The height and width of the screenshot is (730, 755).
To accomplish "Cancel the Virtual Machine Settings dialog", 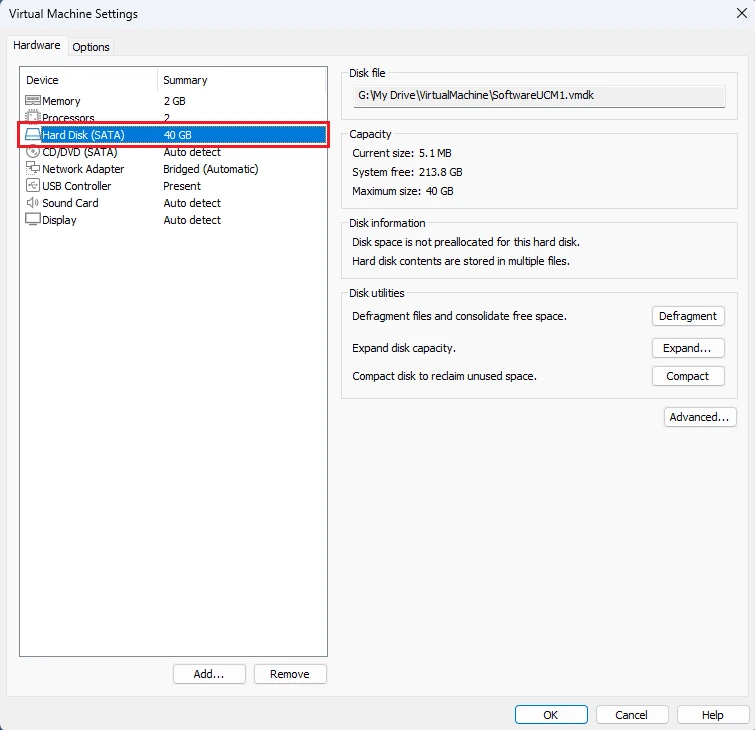I will point(632,715).
